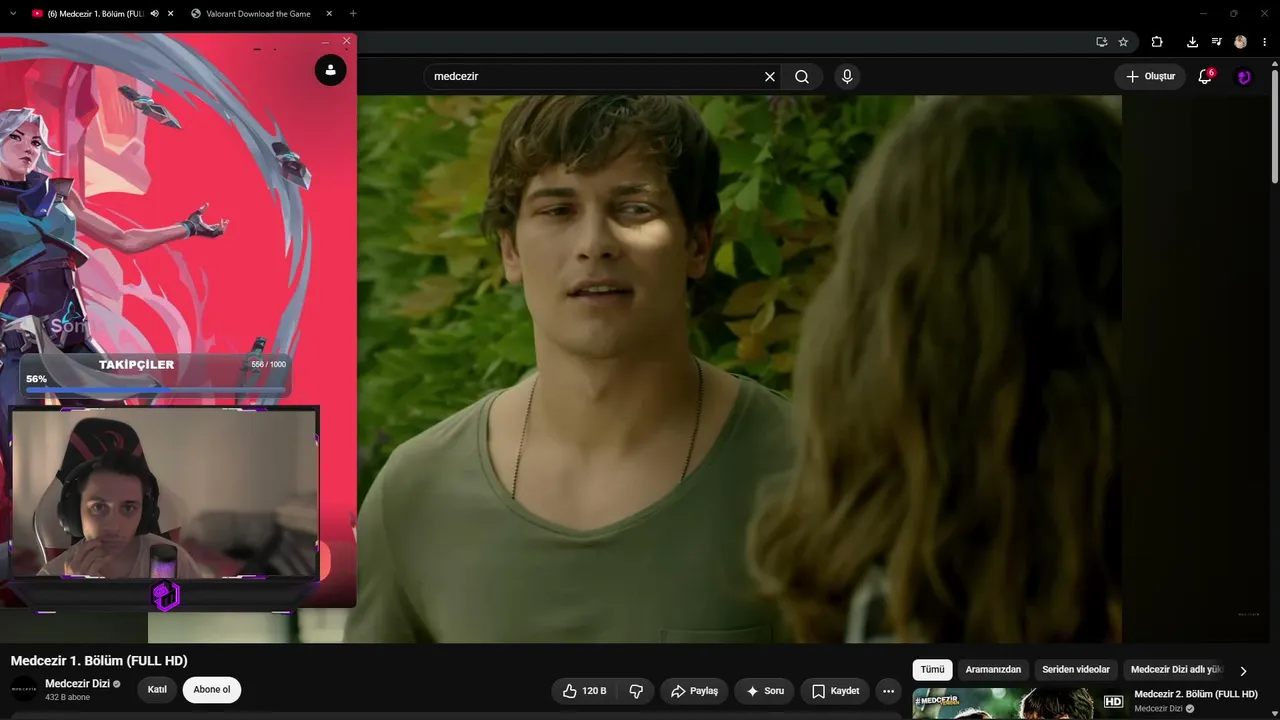The width and height of the screenshot is (1280, 720).
Task: Open the Medcezir 2. Bölüm (FULL HD) title
Action: pos(1196,694)
